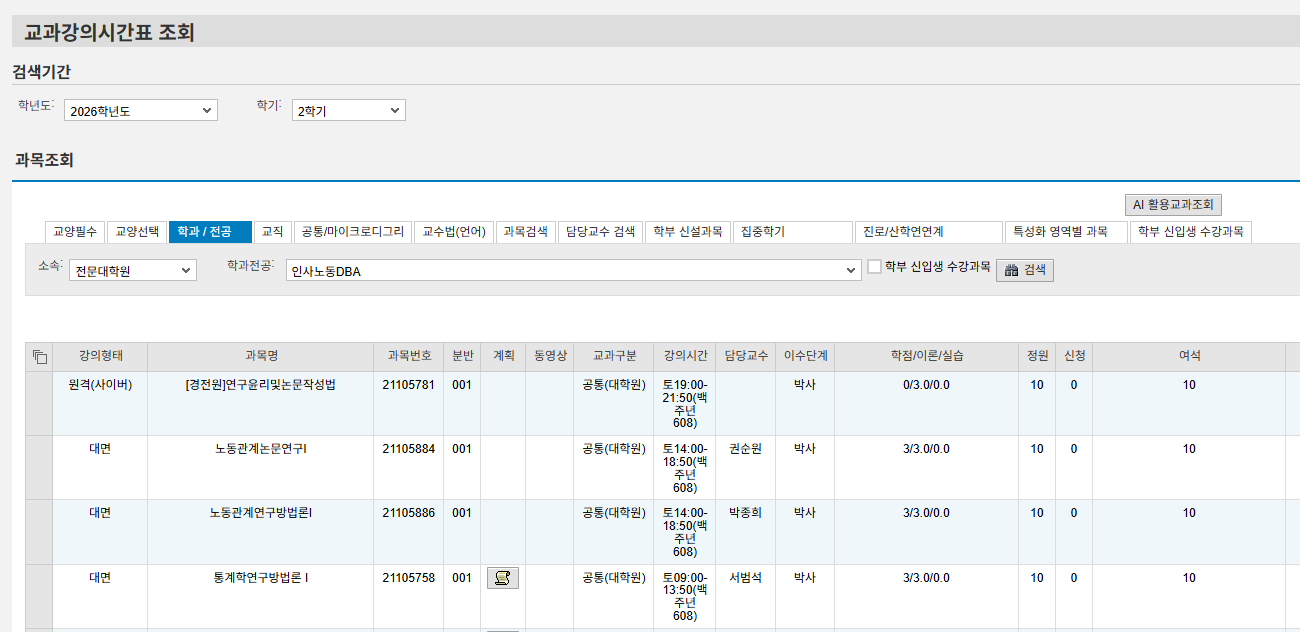Expand the 소속 dropdown showing 전문대학원
Viewport: 1300px width, 632px height.
coord(133,270)
